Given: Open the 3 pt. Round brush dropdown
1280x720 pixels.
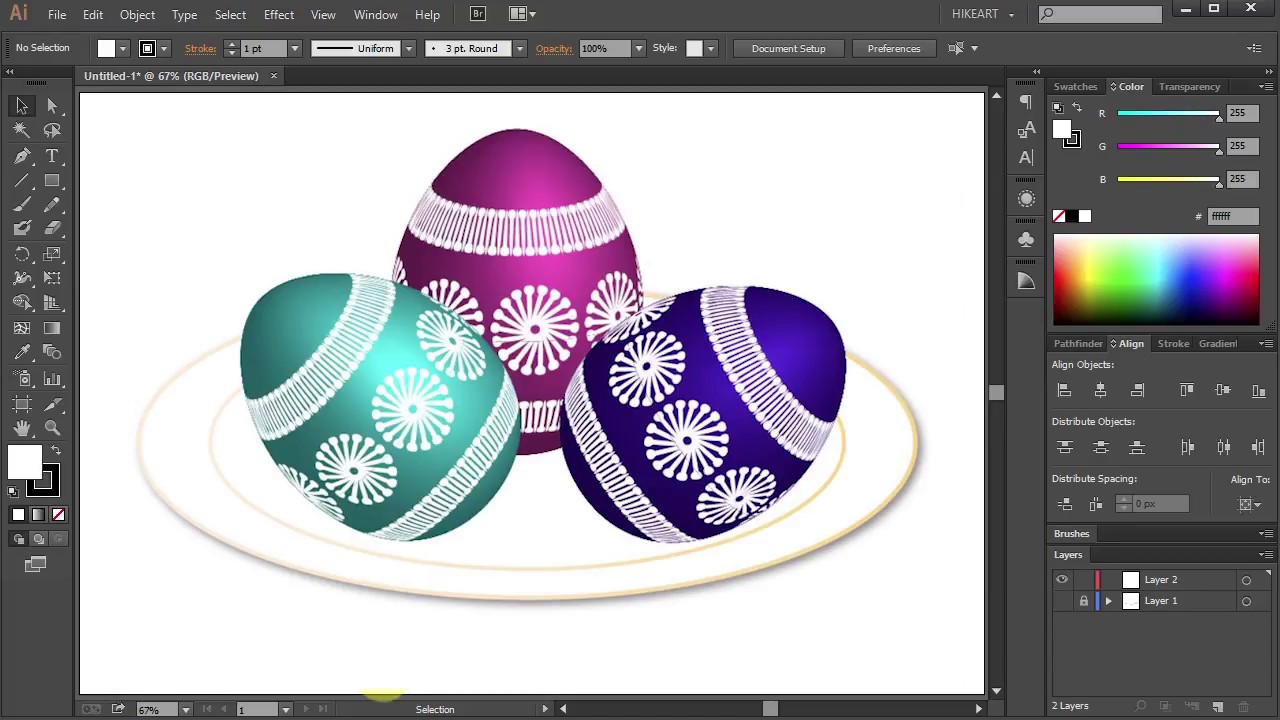Looking at the screenshot, I should (x=519, y=48).
